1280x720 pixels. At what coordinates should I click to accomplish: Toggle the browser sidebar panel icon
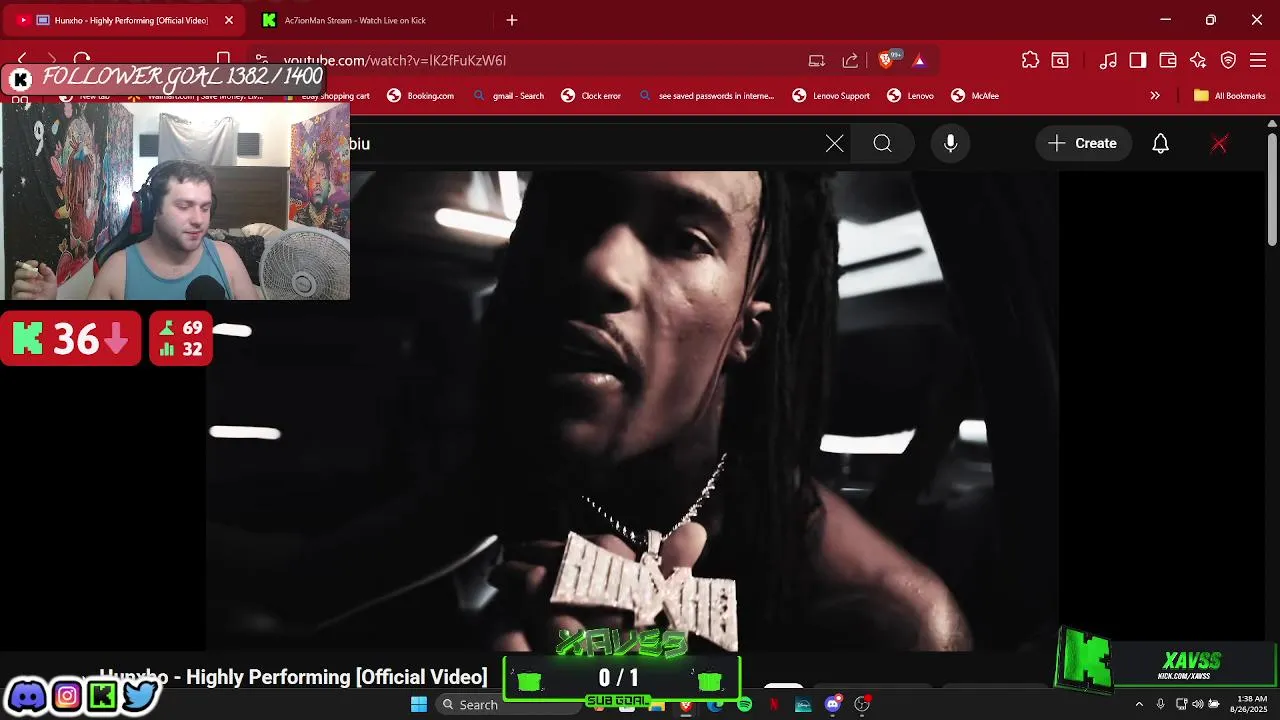point(1138,60)
